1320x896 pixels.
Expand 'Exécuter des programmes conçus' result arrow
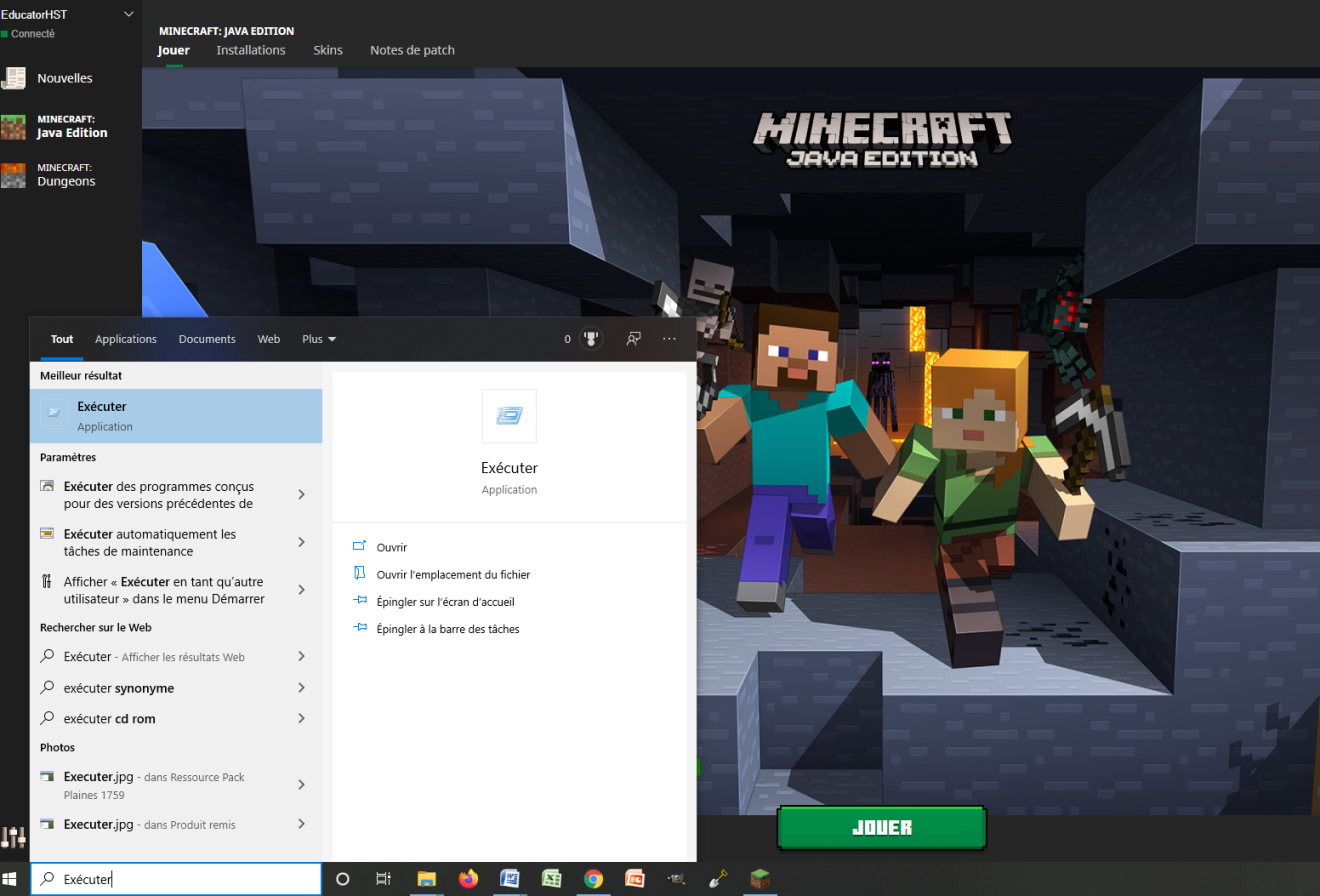301,494
